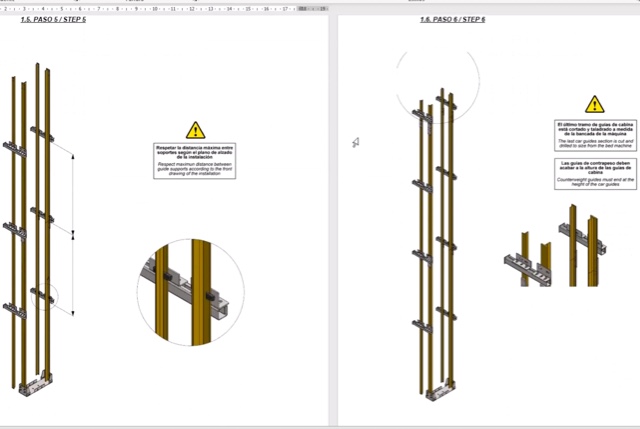This screenshot has height=429, width=640.
Task: Click the 'Counterweight guides must end at the height' italic text
Action: [596, 182]
